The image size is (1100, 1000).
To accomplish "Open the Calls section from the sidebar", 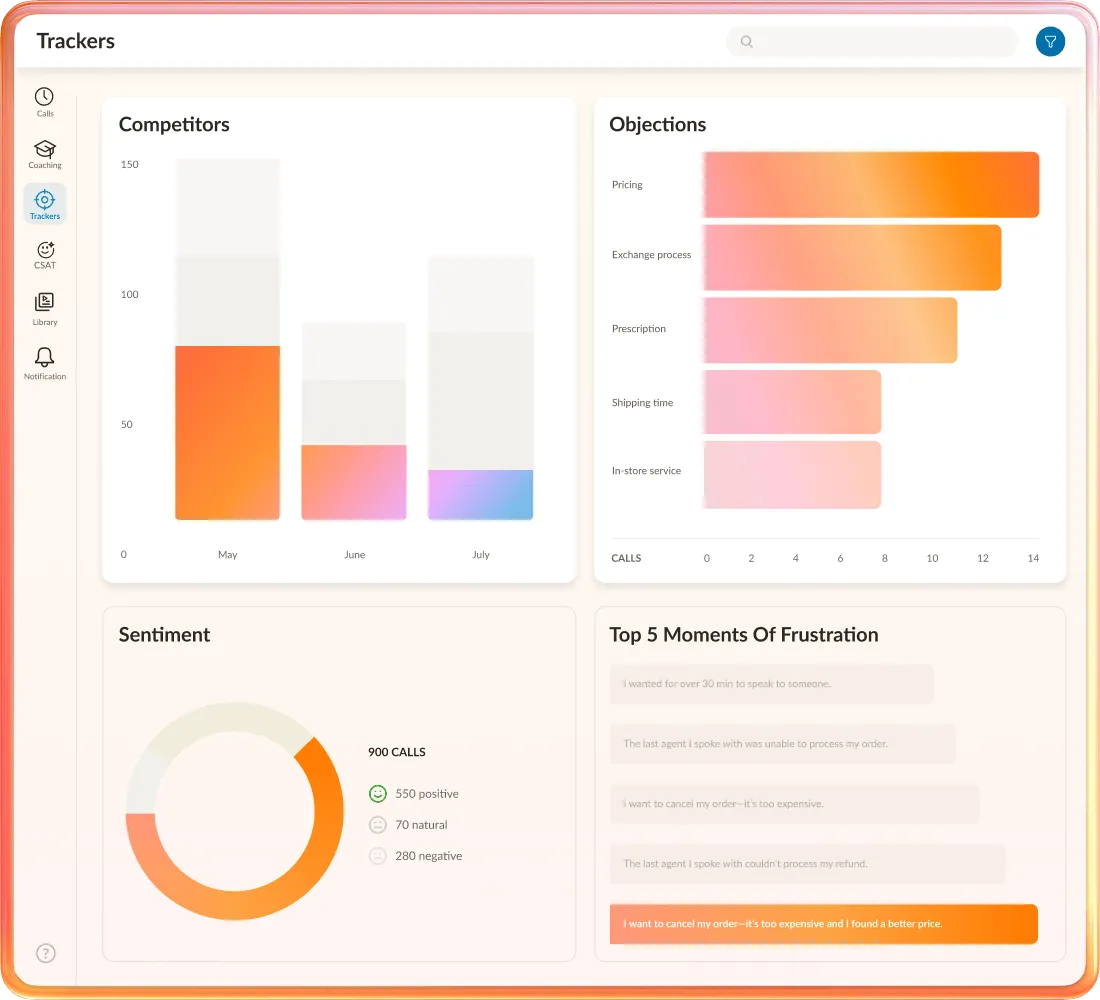I will 44,100.
